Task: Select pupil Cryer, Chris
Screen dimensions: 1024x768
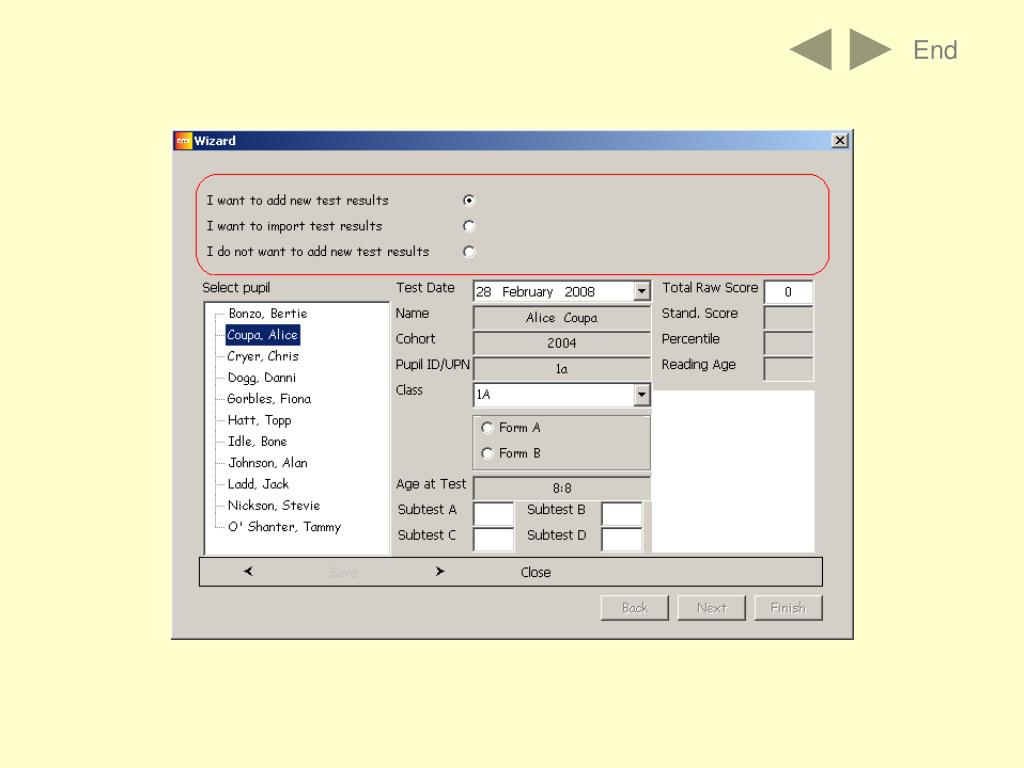Action: (x=263, y=357)
